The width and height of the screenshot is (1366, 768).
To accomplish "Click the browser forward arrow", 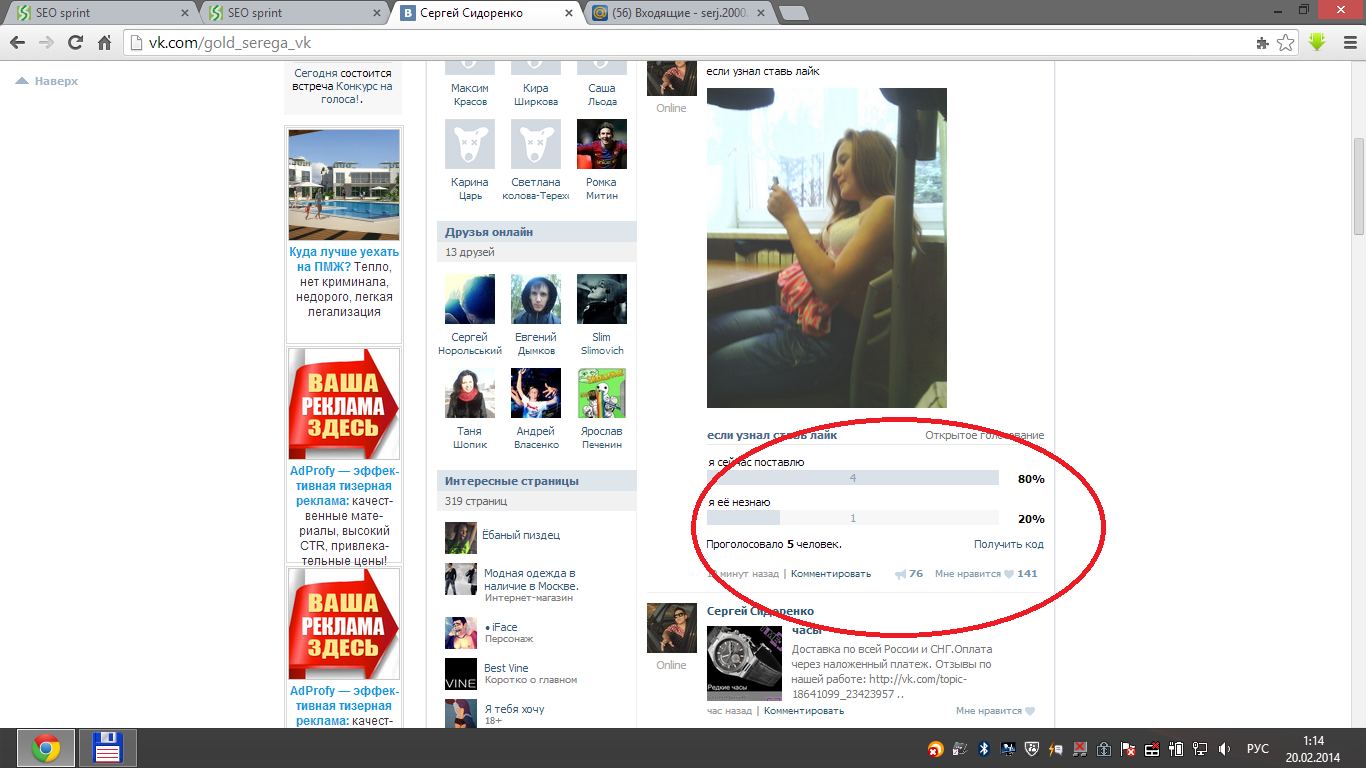I will (46, 43).
